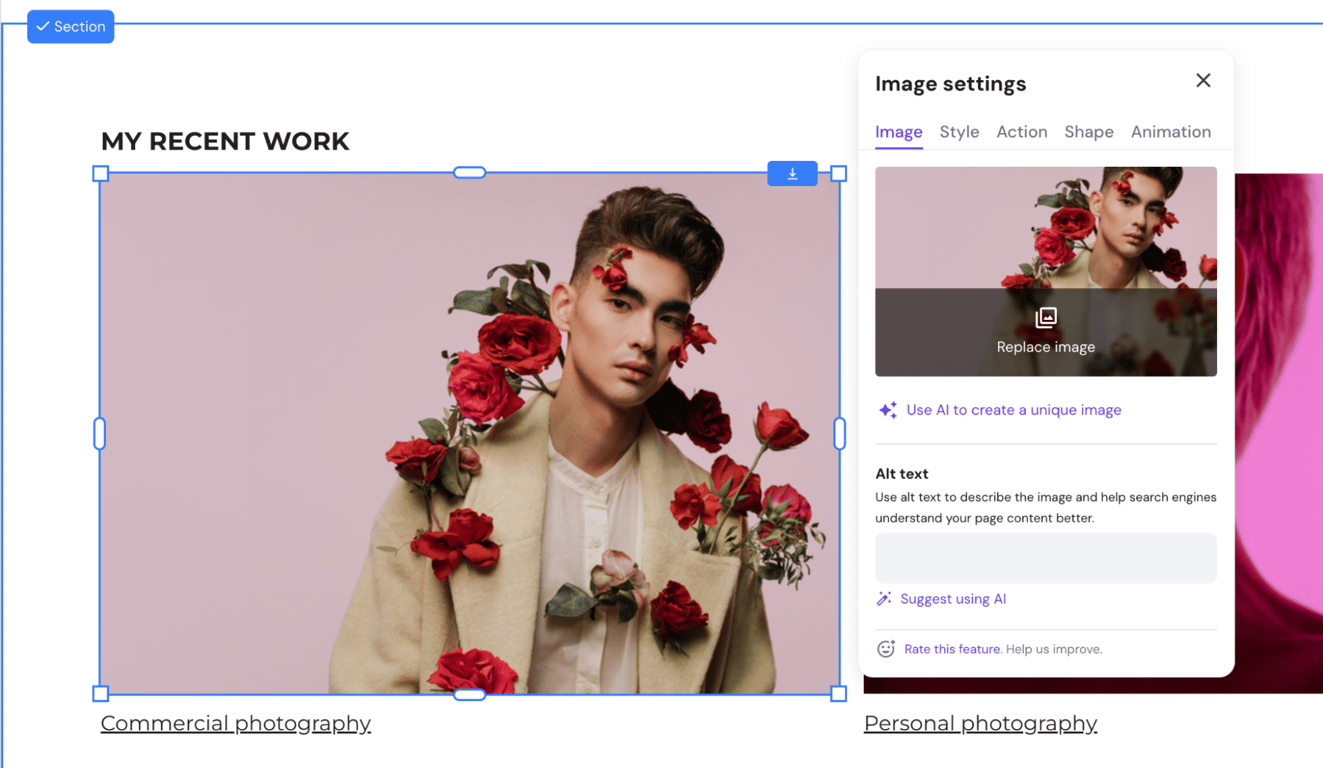Open the Action tab
The width and height of the screenshot is (1323, 768).
point(1021,131)
